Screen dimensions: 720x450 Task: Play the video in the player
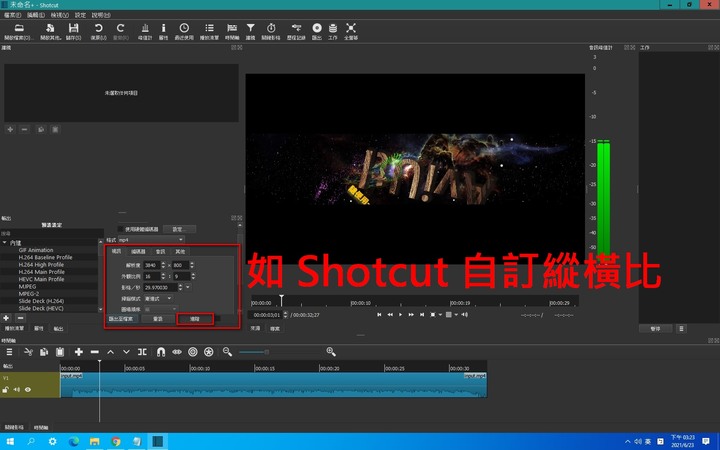[400, 315]
